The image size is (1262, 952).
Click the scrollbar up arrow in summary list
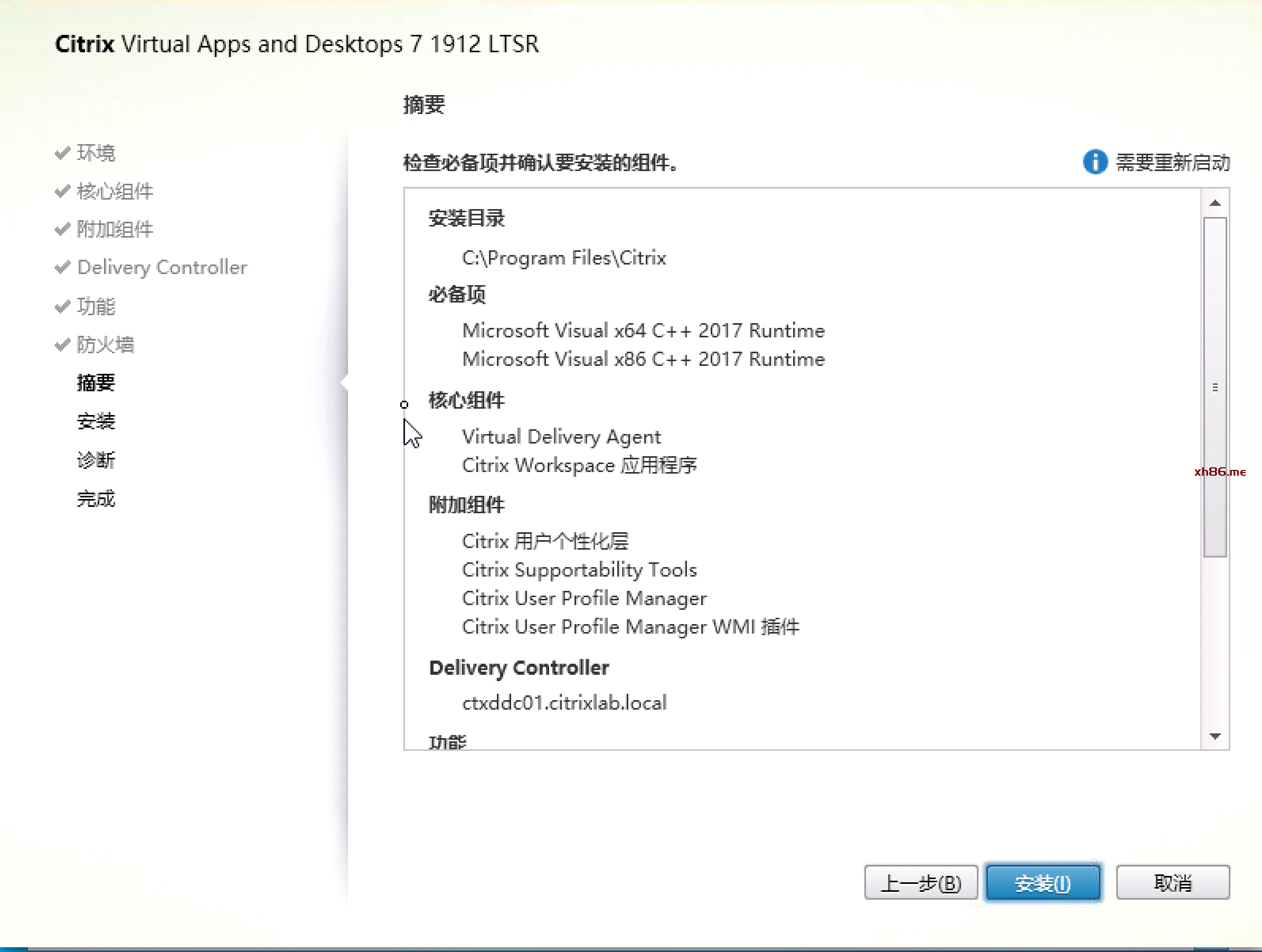[x=1214, y=203]
